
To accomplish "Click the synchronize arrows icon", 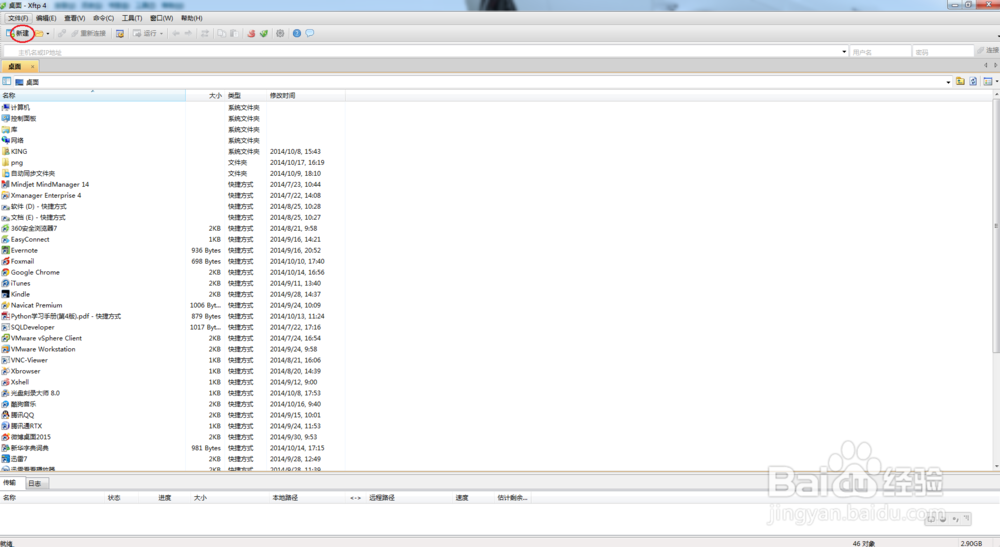I will (205, 33).
